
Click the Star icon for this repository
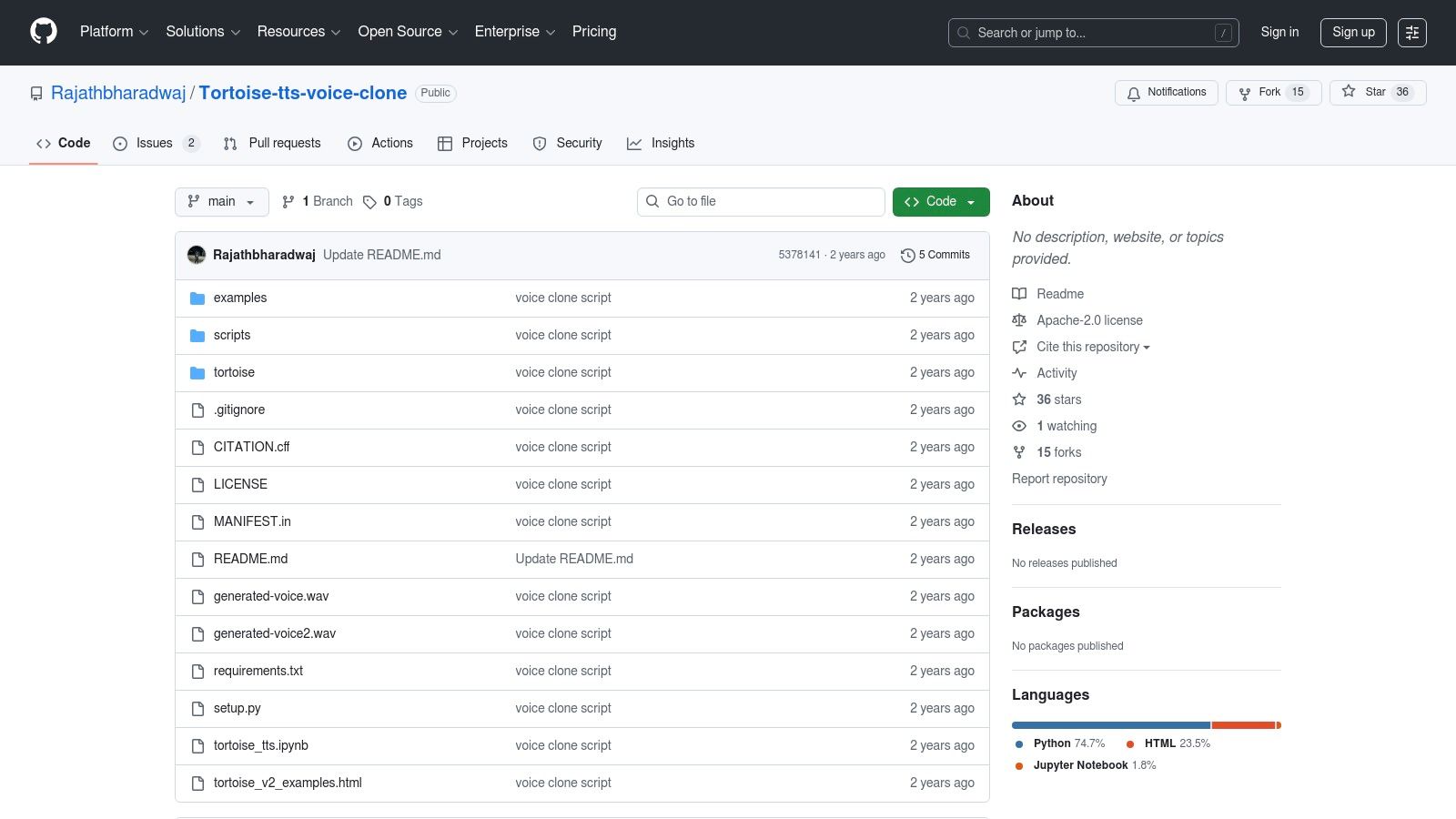pyautogui.click(x=1349, y=92)
